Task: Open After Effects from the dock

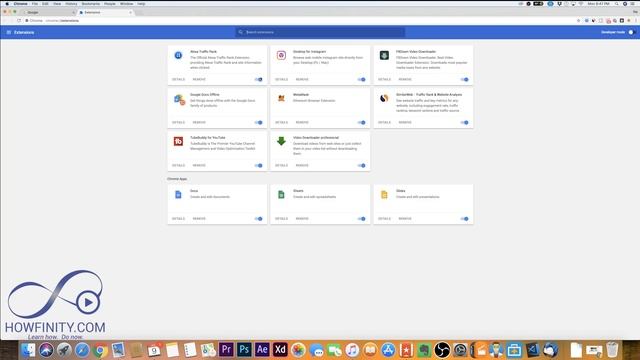Action: pos(262,350)
